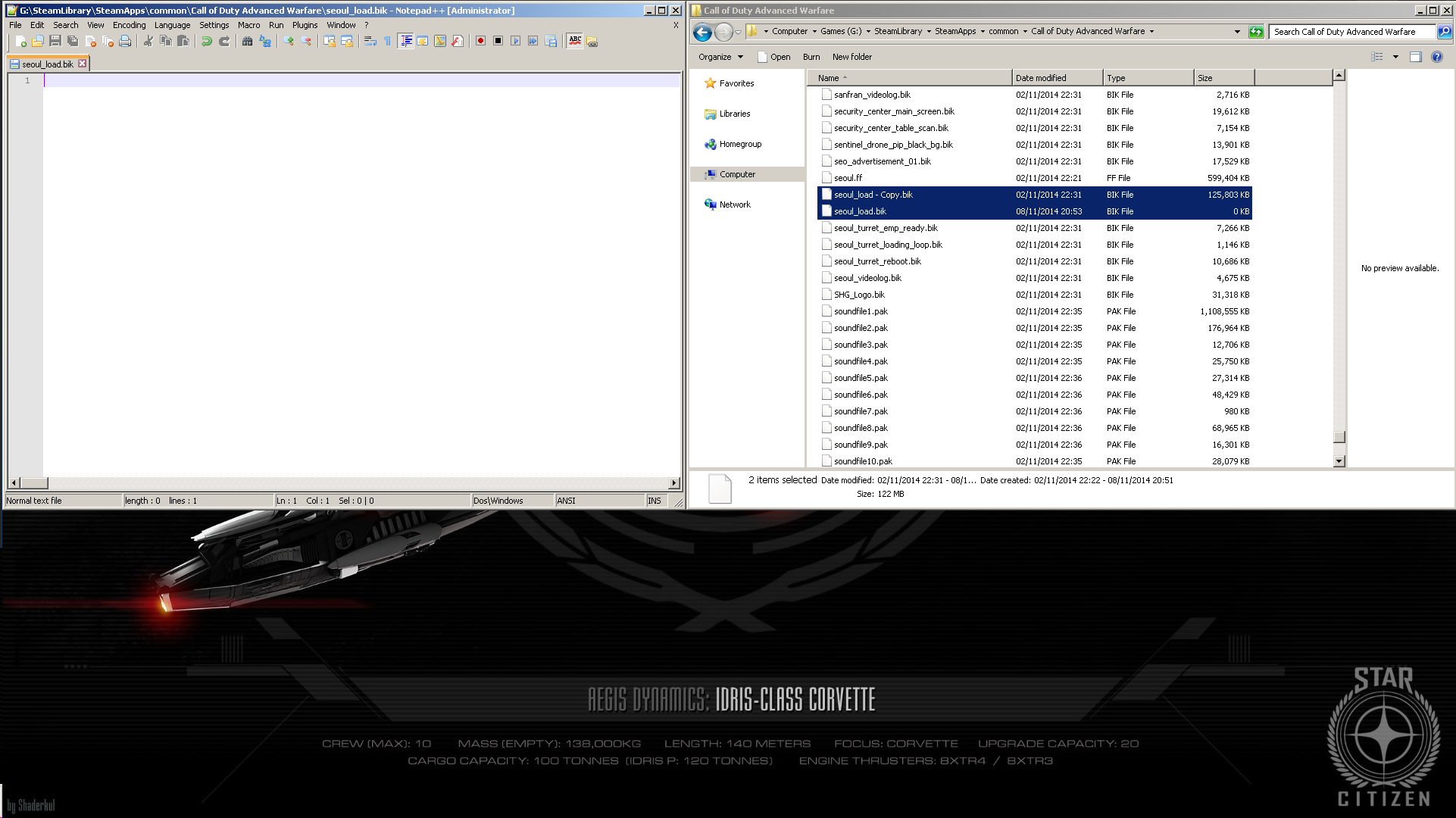
Task: Expand the address bar history dropdown
Action: pos(1237,32)
